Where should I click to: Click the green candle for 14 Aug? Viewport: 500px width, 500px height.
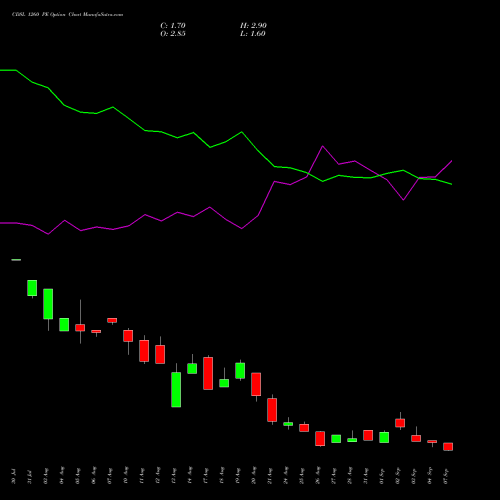pos(192,369)
